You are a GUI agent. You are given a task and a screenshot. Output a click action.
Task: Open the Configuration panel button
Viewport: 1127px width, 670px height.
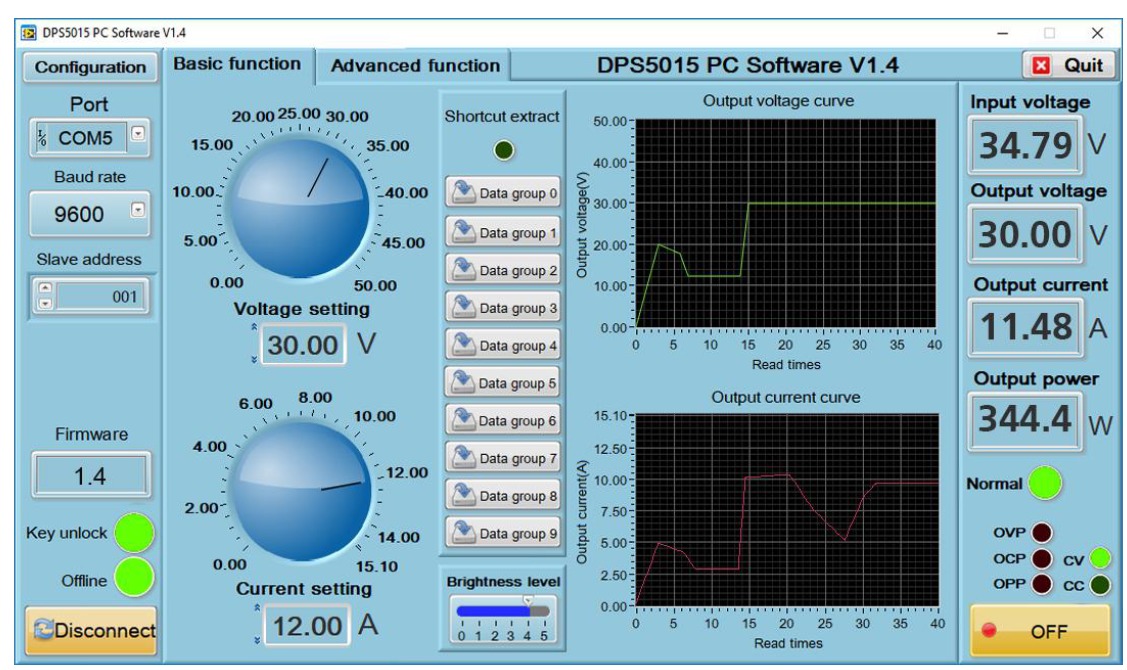tap(91, 67)
